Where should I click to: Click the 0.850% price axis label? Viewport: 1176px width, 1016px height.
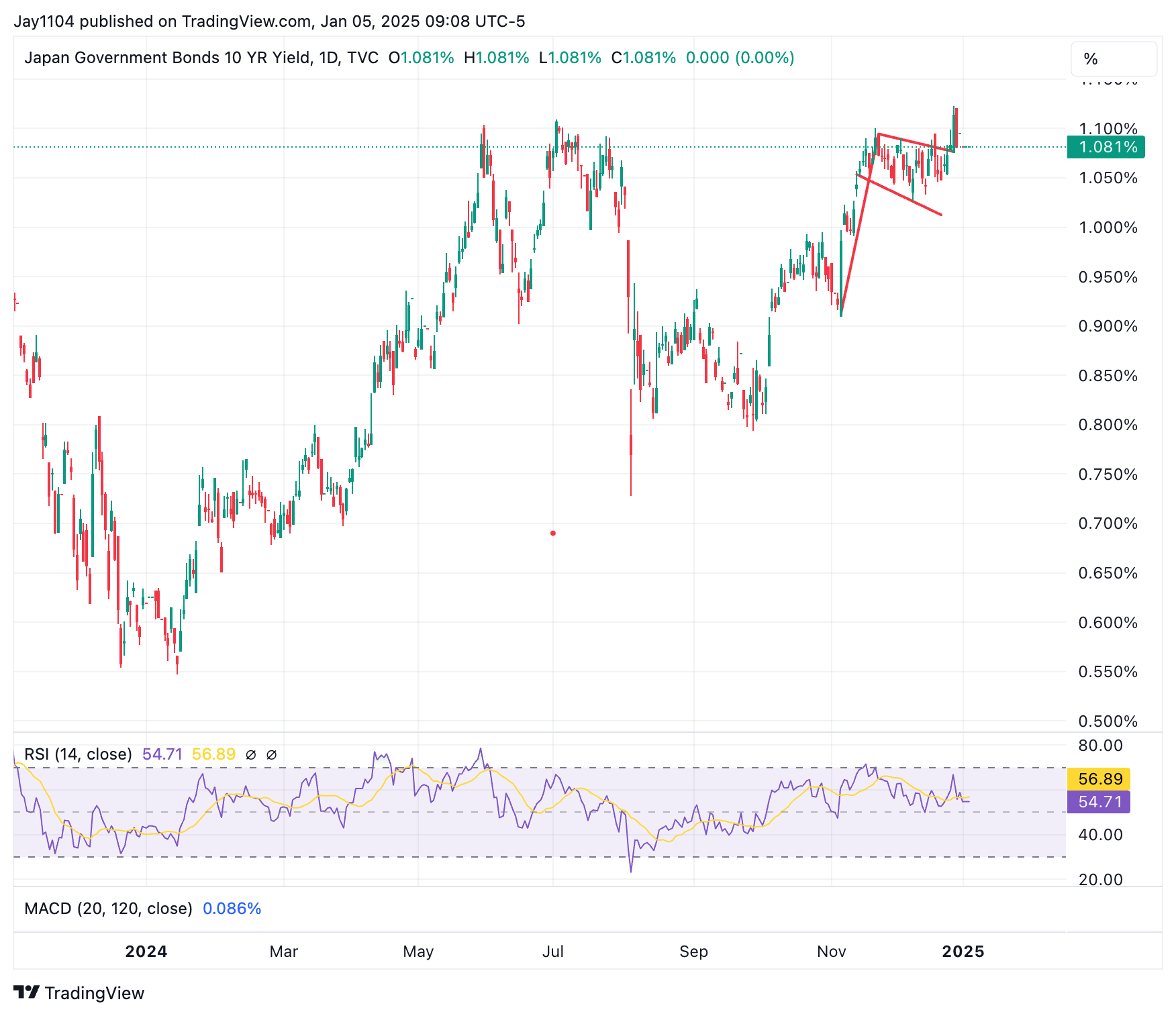click(x=1108, y=376)
